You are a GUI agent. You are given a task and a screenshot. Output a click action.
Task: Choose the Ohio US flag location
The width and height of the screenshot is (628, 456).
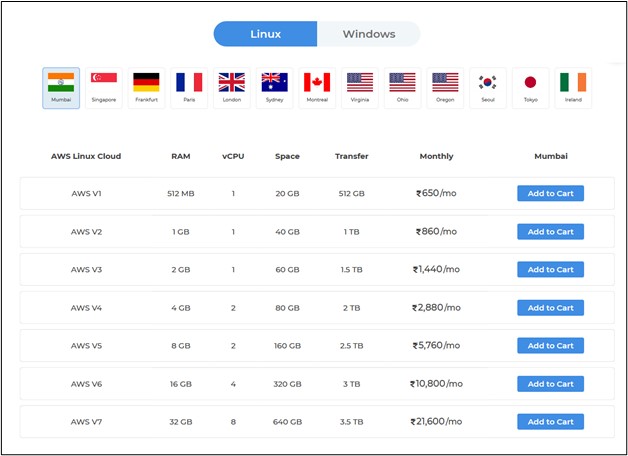pos(402,88)
